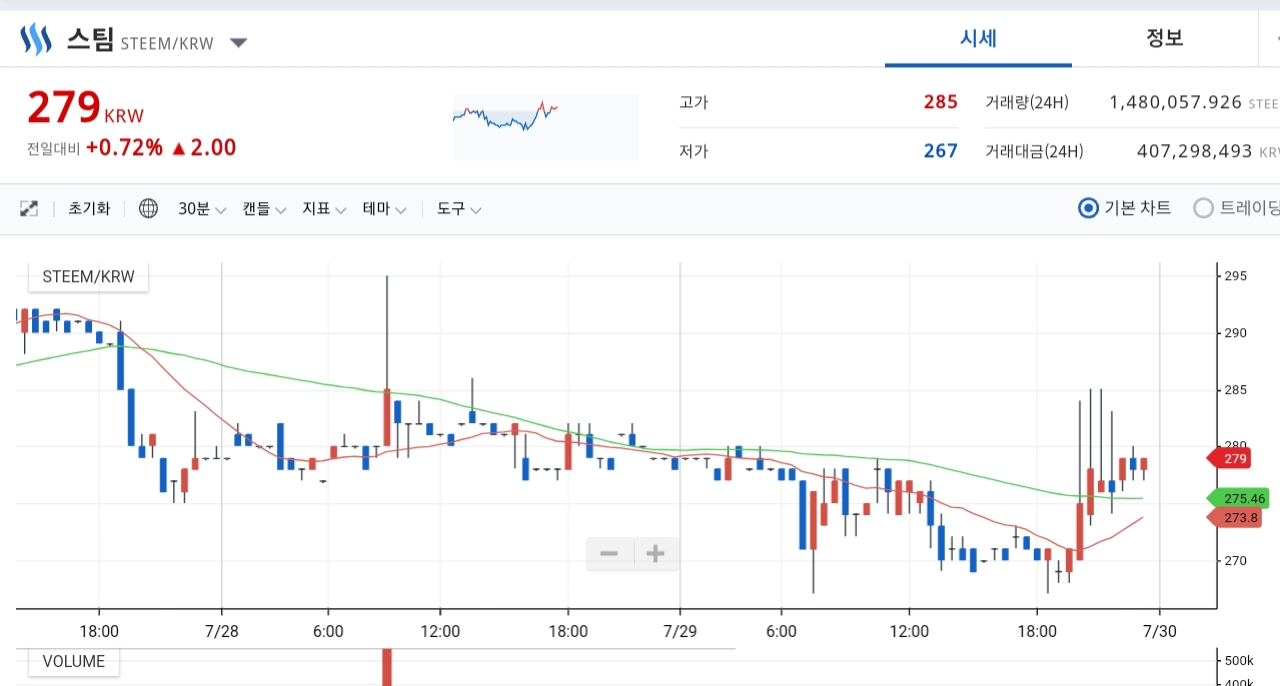The height and width of the screenshot is (686, 1280).
Task: Click the 273.8 moving average price tag
Action: pos(1238,517)
